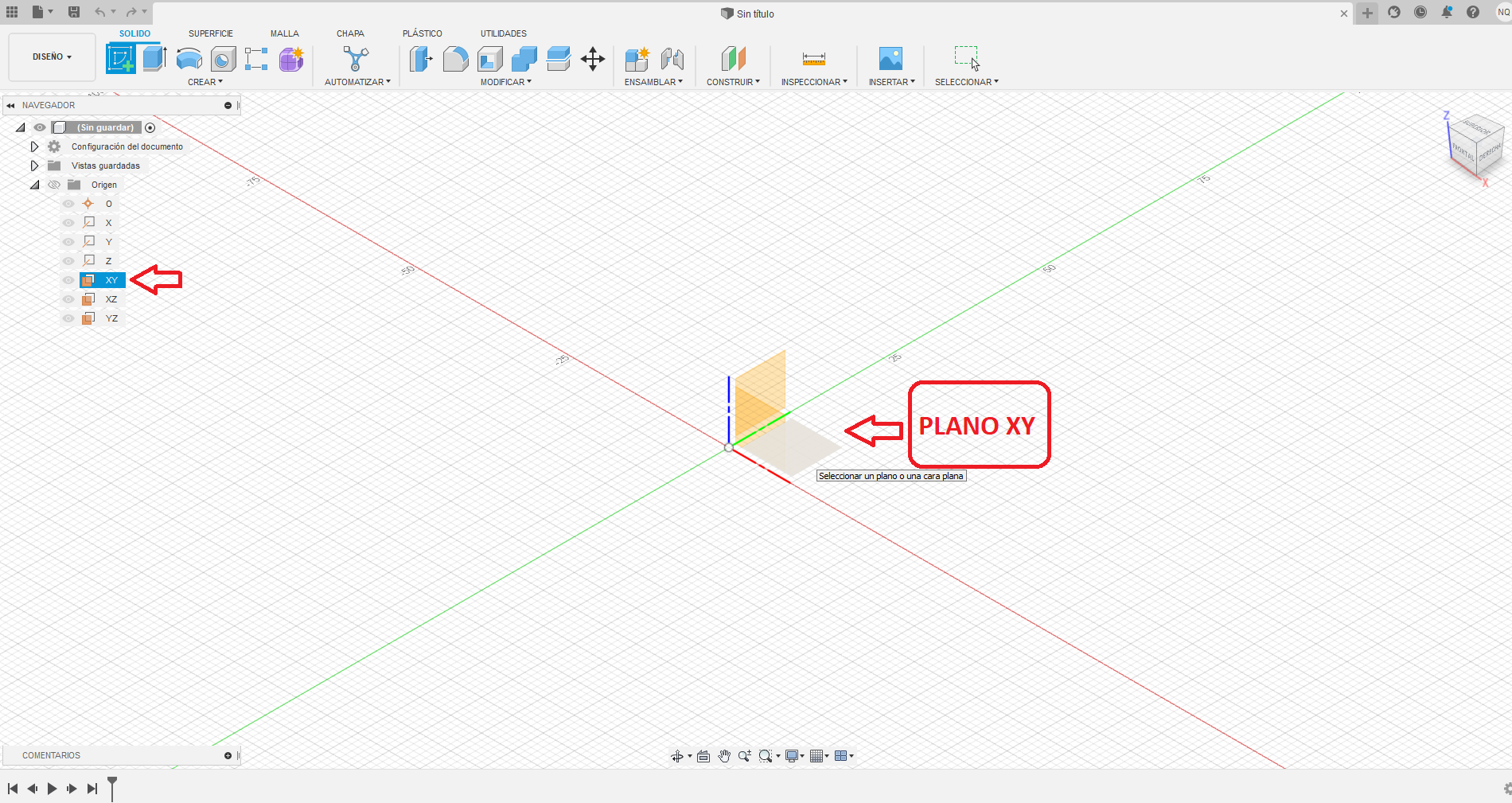Select the Revolve tool icon
This screenshot has height=803, width=1512.
189,59
